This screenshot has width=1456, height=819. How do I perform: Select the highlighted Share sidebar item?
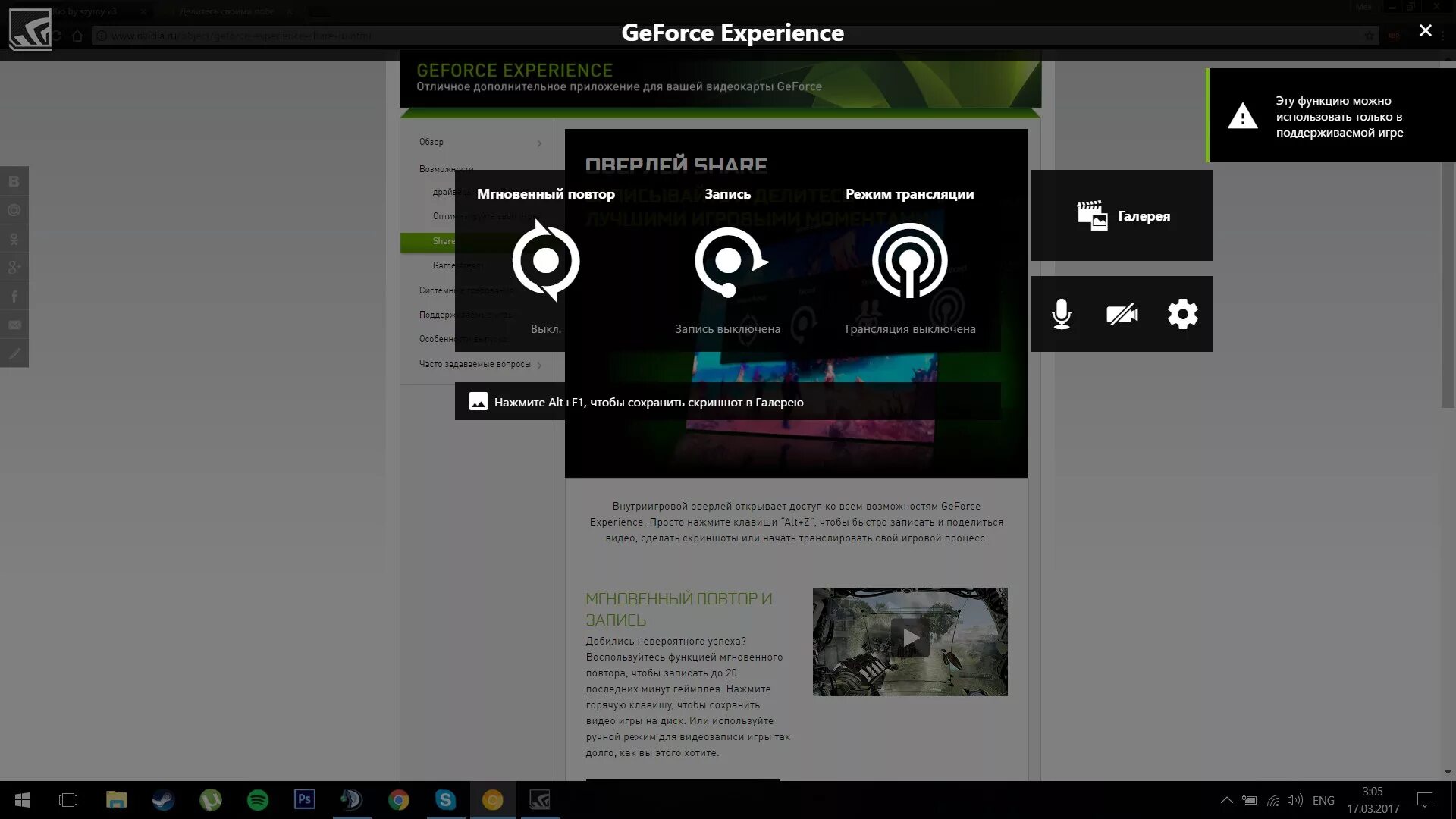click(444, 241)
